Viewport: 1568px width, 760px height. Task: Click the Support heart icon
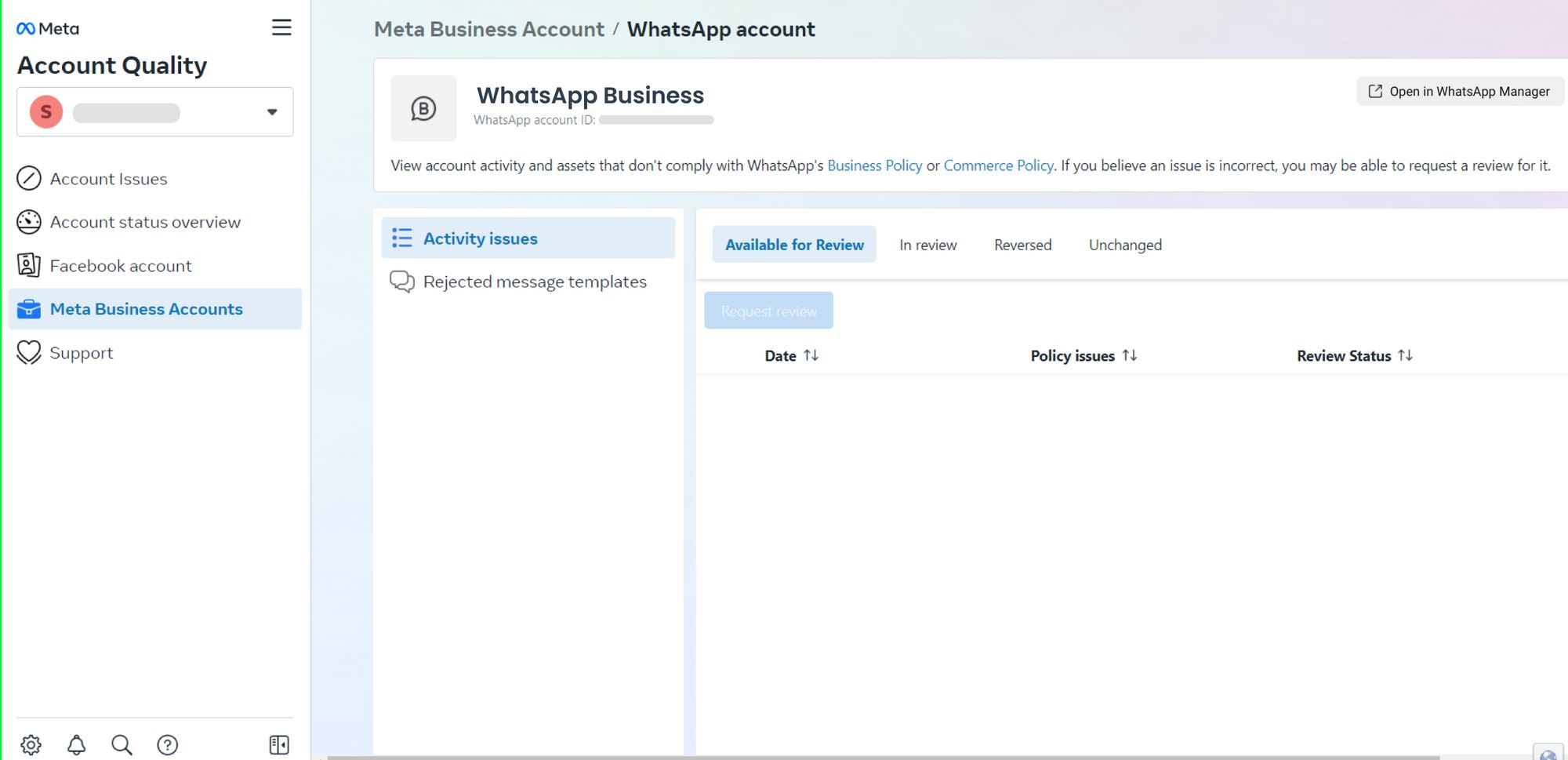29,353
